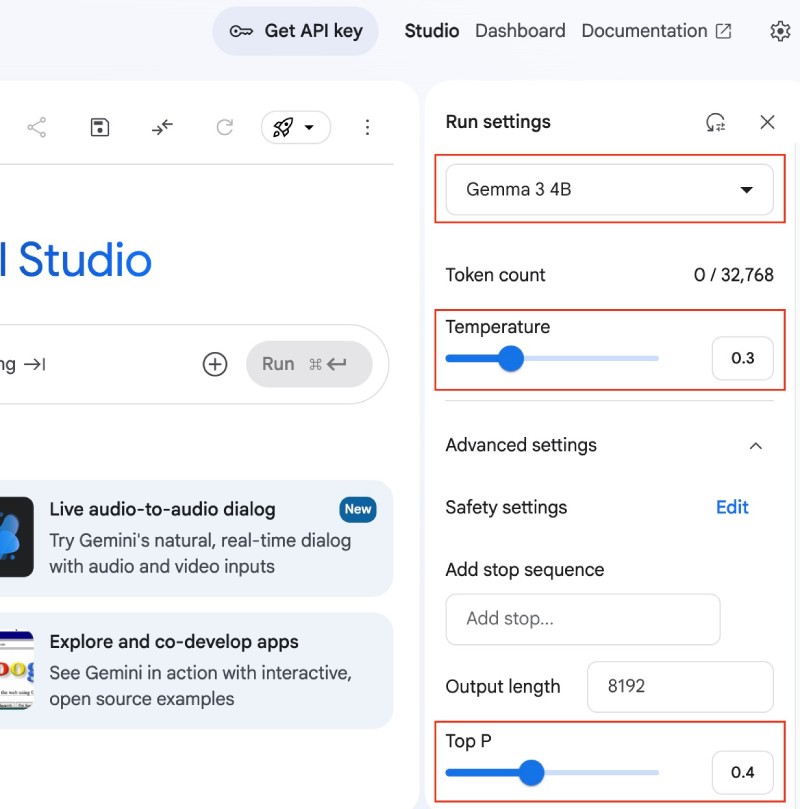Click the Add stop sequence field
Screen dimensions: 800x809
point(582,620)
